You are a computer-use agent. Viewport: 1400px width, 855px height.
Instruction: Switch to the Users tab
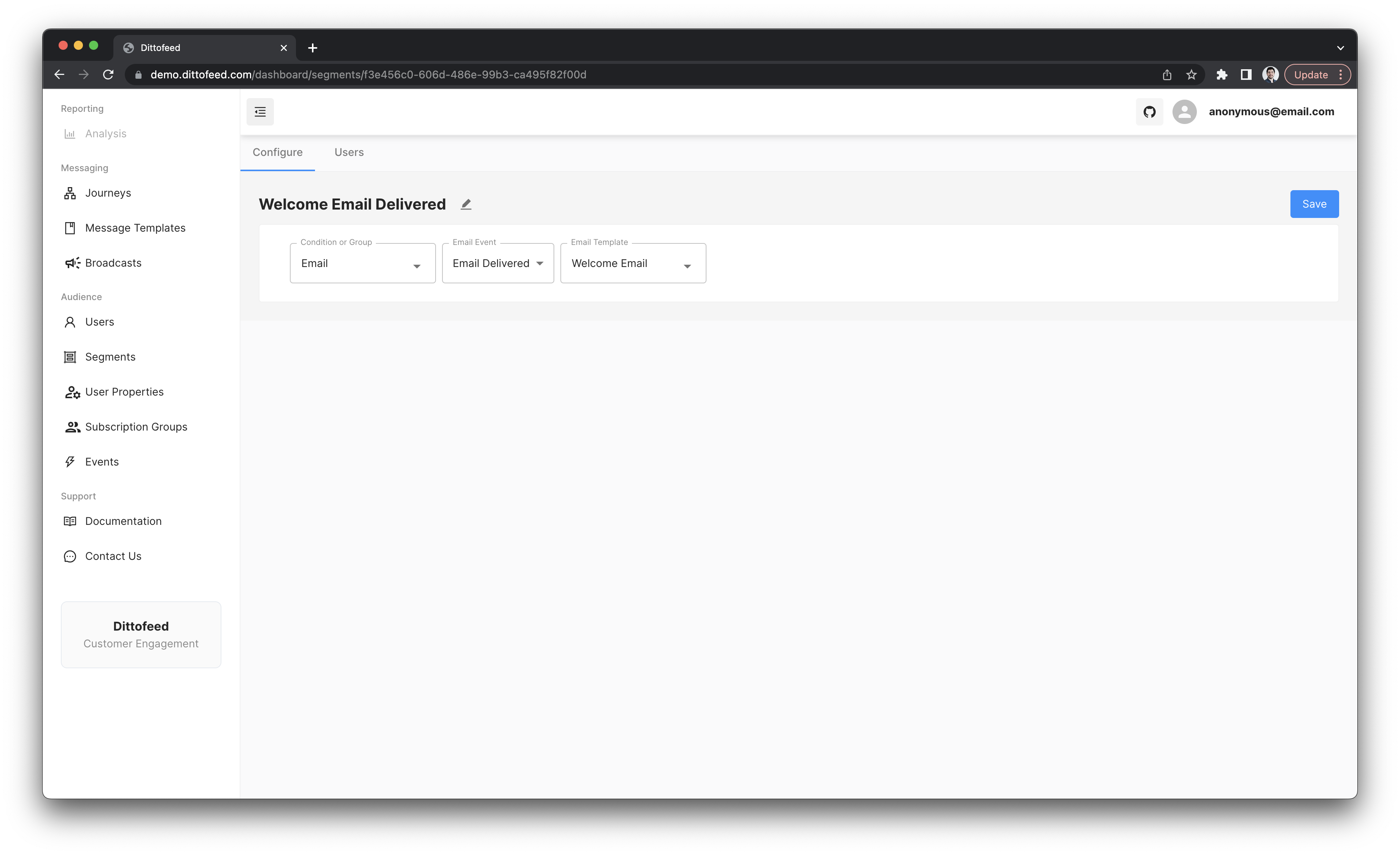349,152
